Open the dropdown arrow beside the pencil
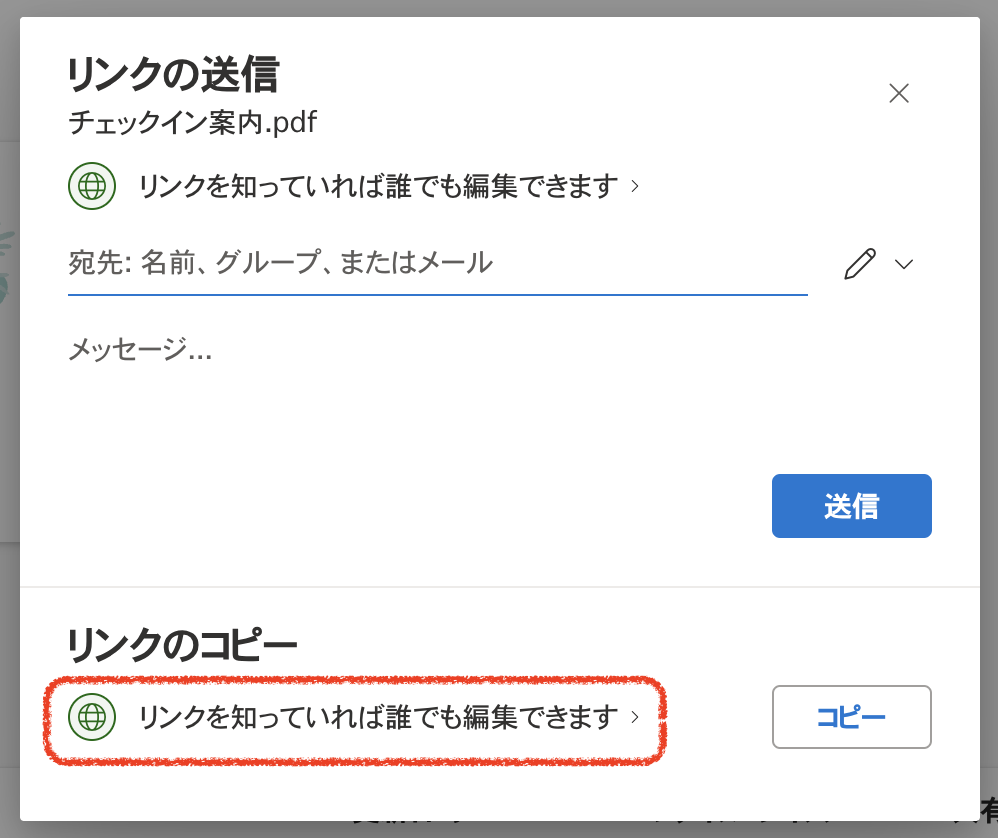998x838 pixels. pyautogui.click(x=904, y=264)
